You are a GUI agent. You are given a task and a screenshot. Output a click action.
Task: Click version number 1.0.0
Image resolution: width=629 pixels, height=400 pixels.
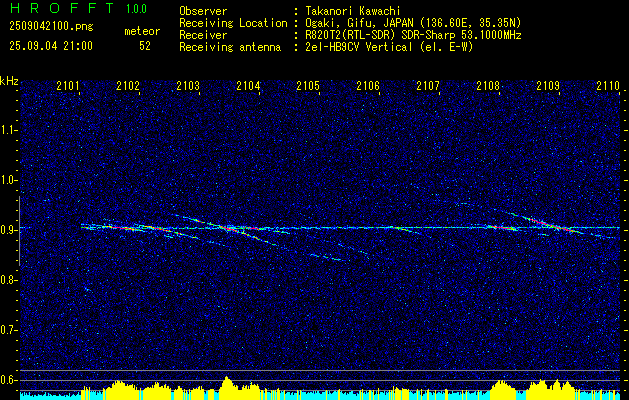(x=136, y=8)
